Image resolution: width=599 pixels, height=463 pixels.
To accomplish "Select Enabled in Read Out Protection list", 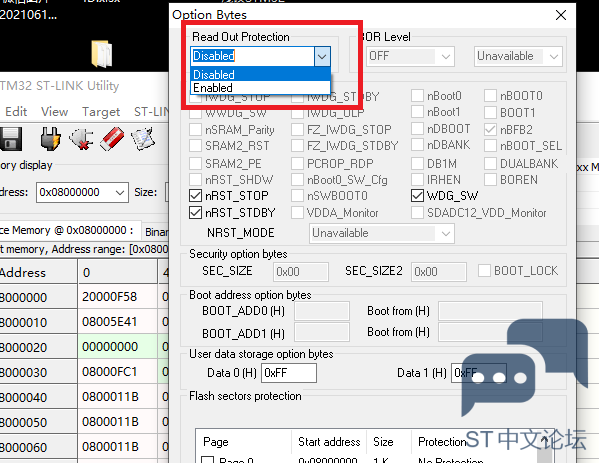I will pyautogui.click(x=260, y=88).
